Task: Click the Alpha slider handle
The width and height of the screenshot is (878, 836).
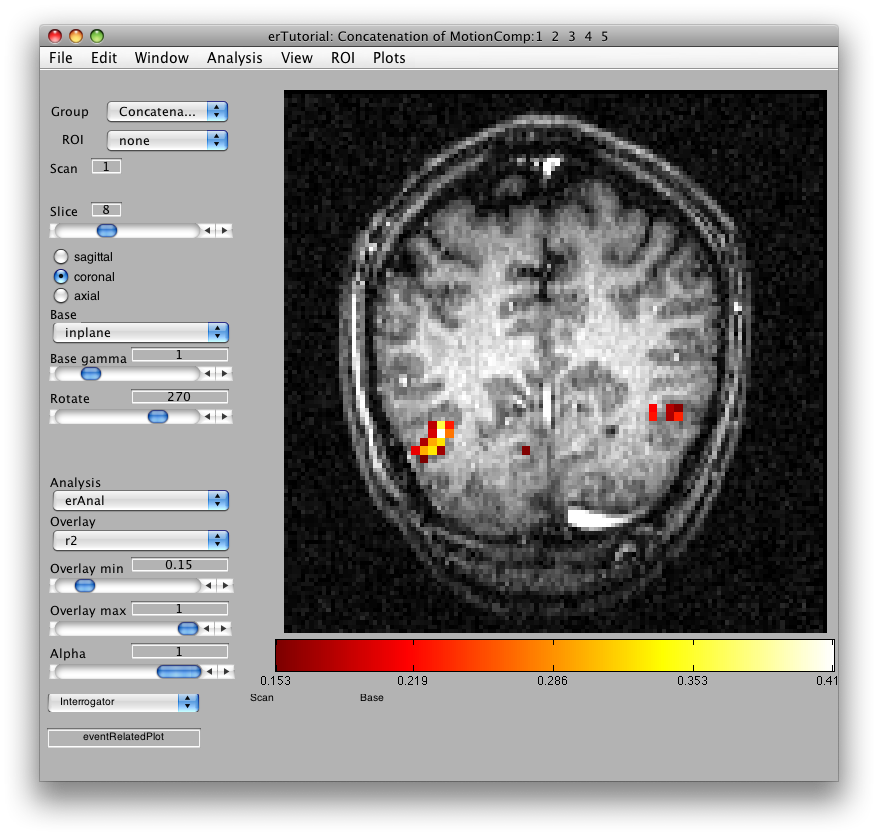Action: [x=179, y=671]
